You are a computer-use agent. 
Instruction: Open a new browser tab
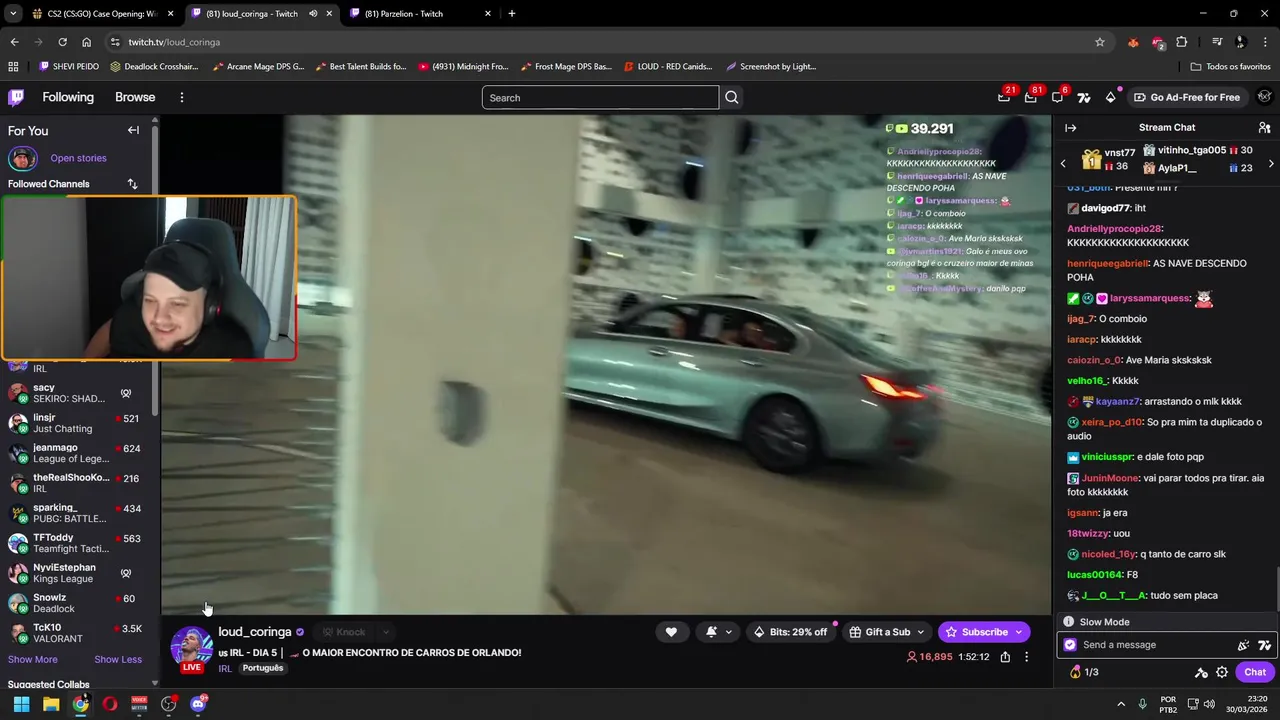pyautogui.click(x=512, y=13)
